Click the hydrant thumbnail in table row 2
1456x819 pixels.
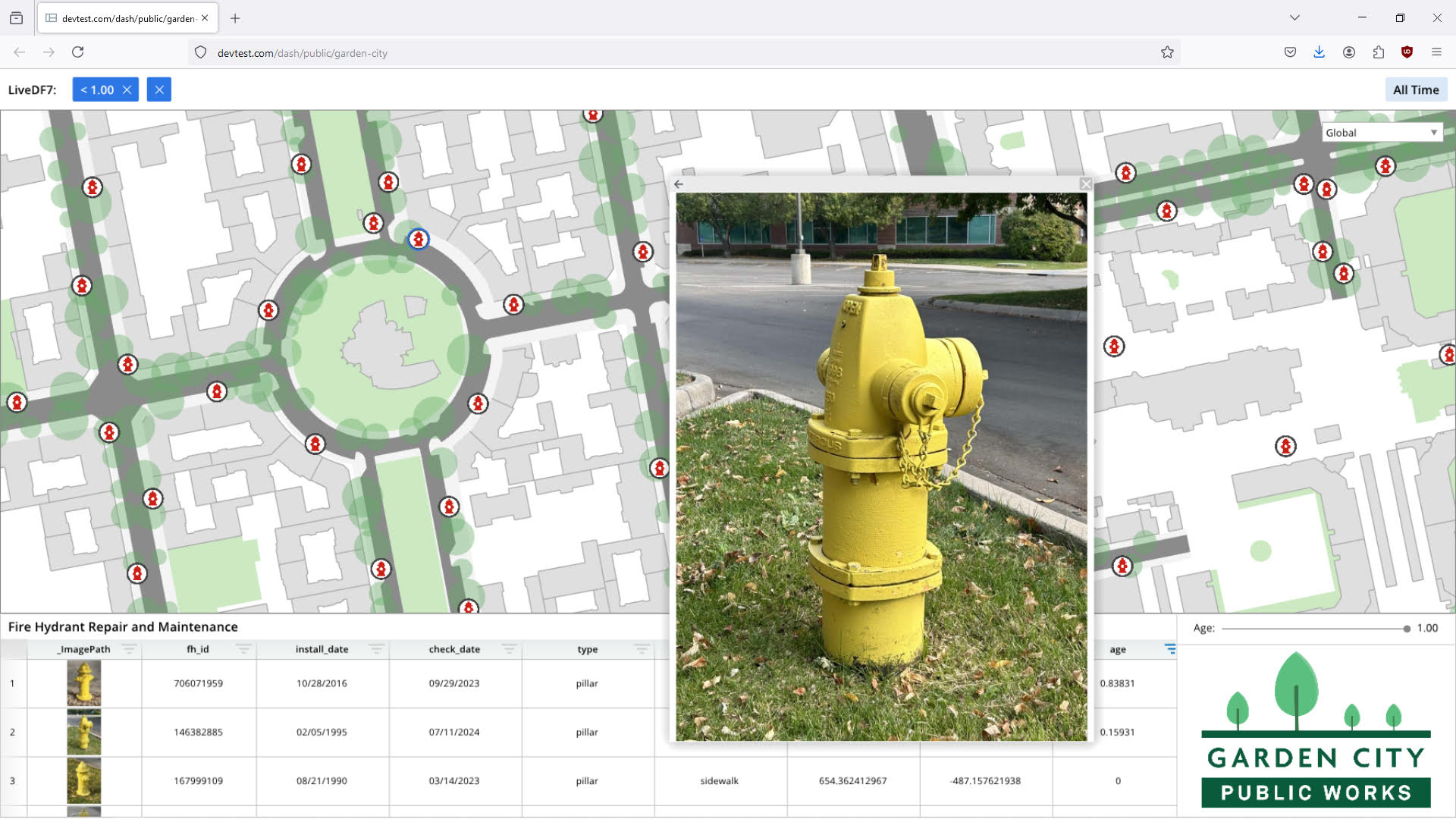point(83,733)
